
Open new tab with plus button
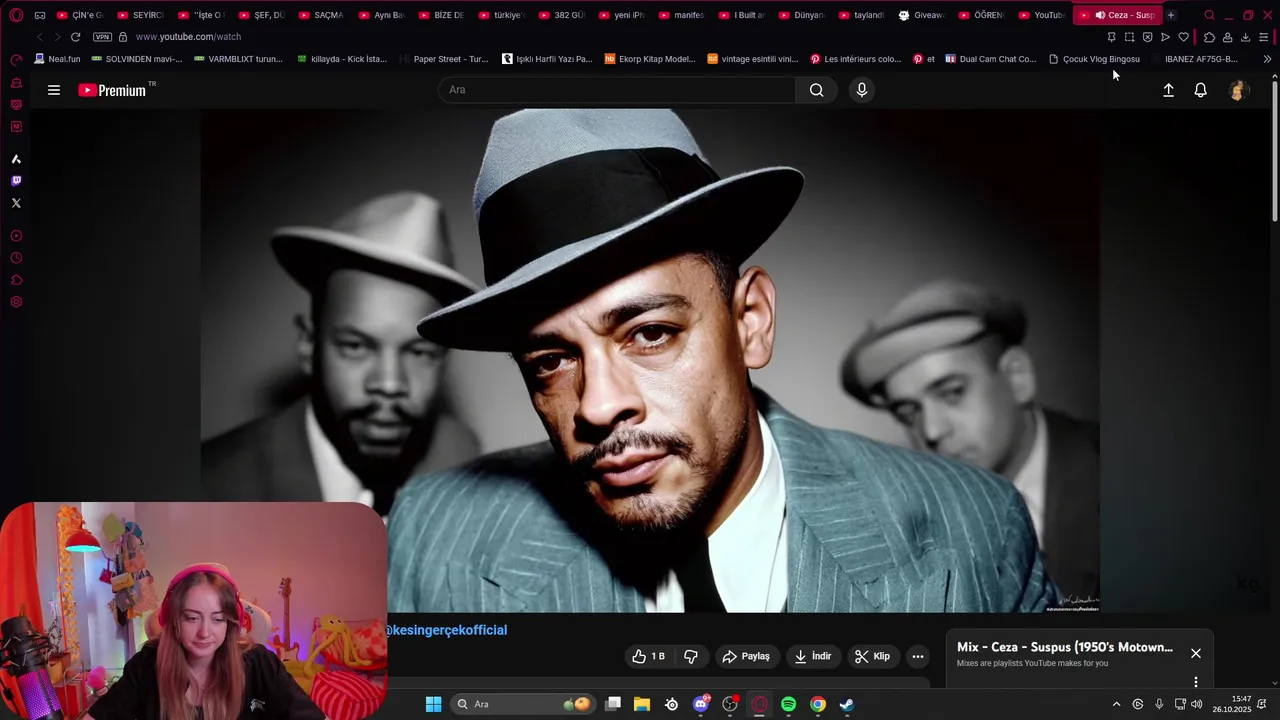point(1171,15)
